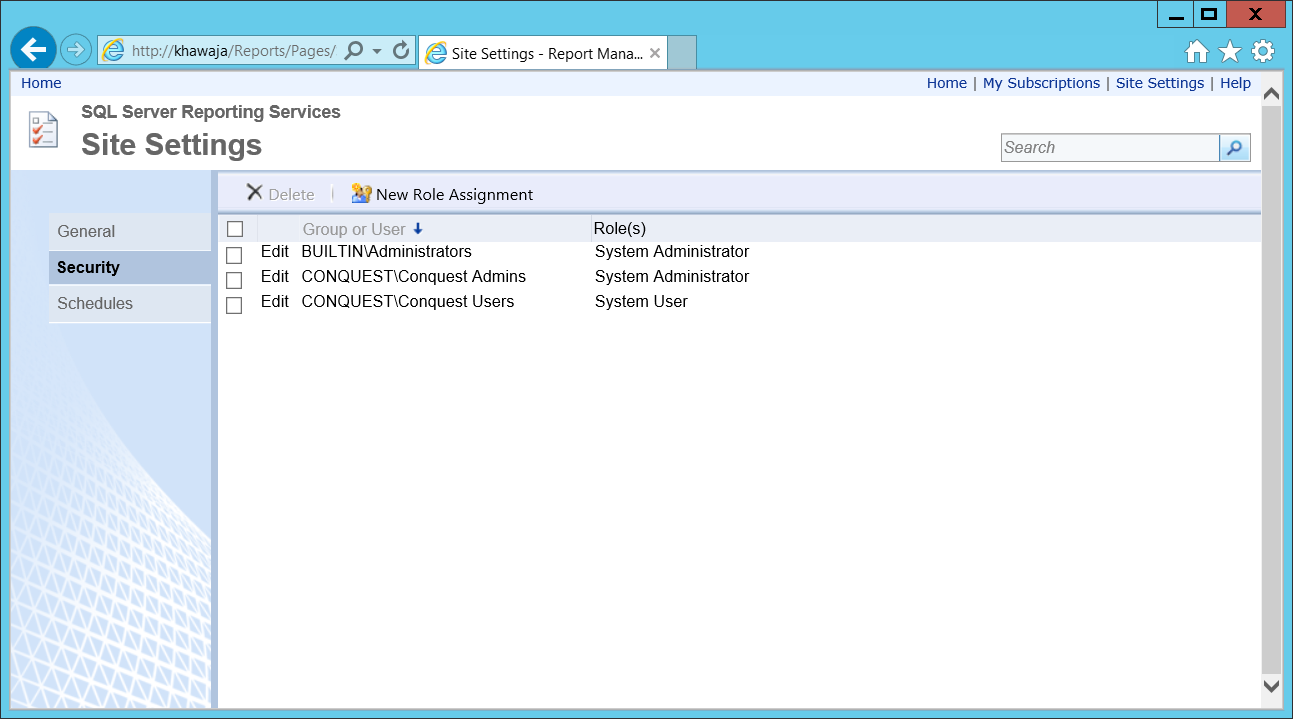
Task: Edit the BUILTIN\Administrators role assignment
Action: click(x=275, y=252)
